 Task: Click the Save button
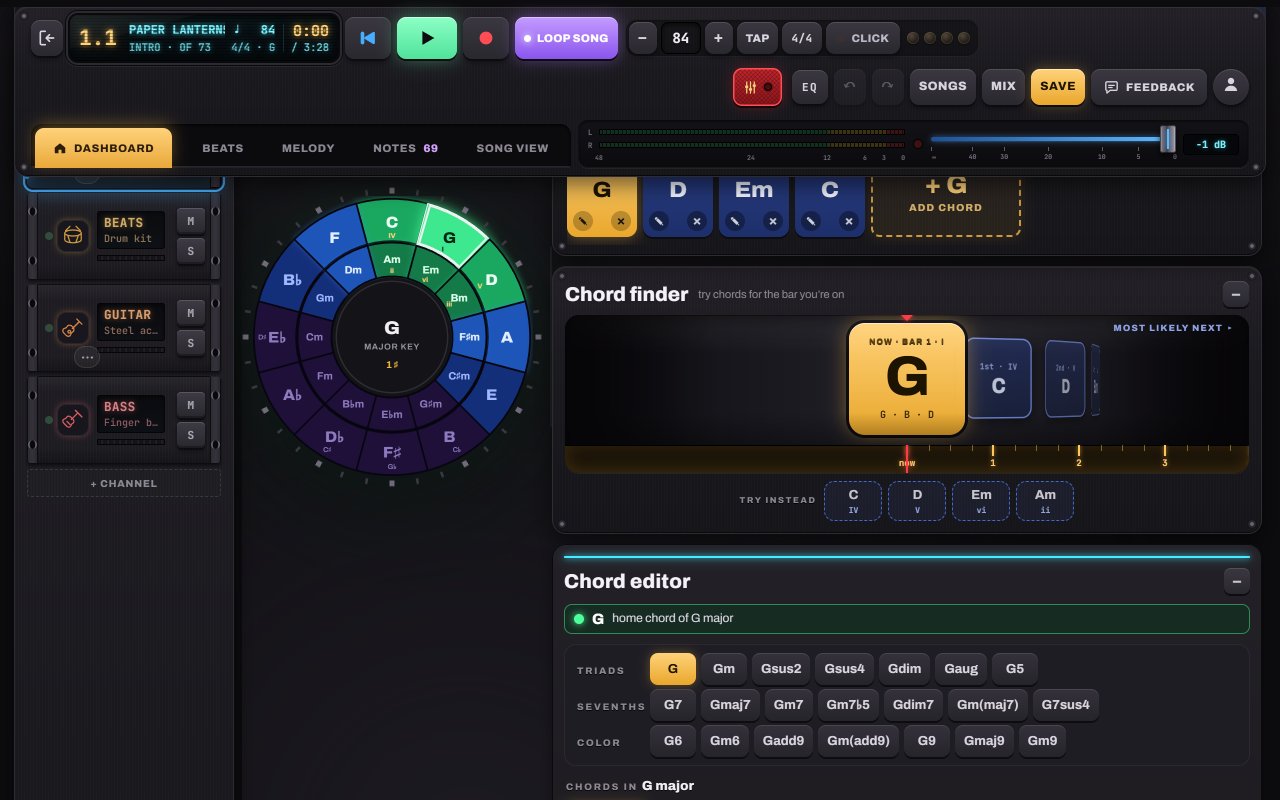1057,87
